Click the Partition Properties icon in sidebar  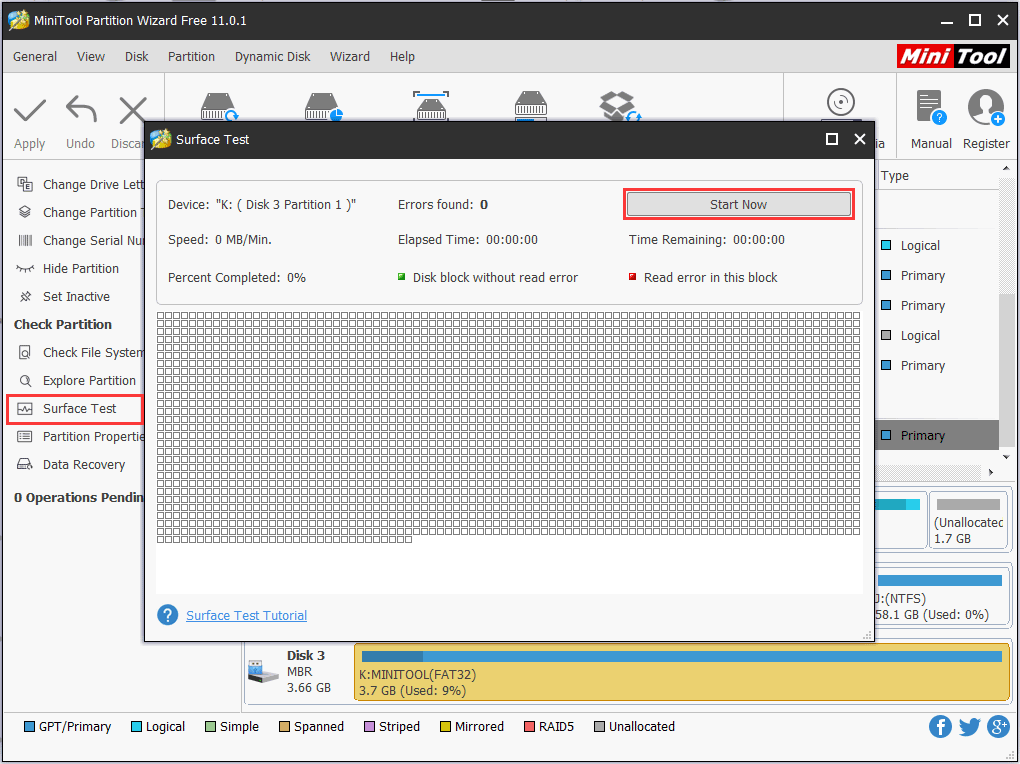point(25,437)
